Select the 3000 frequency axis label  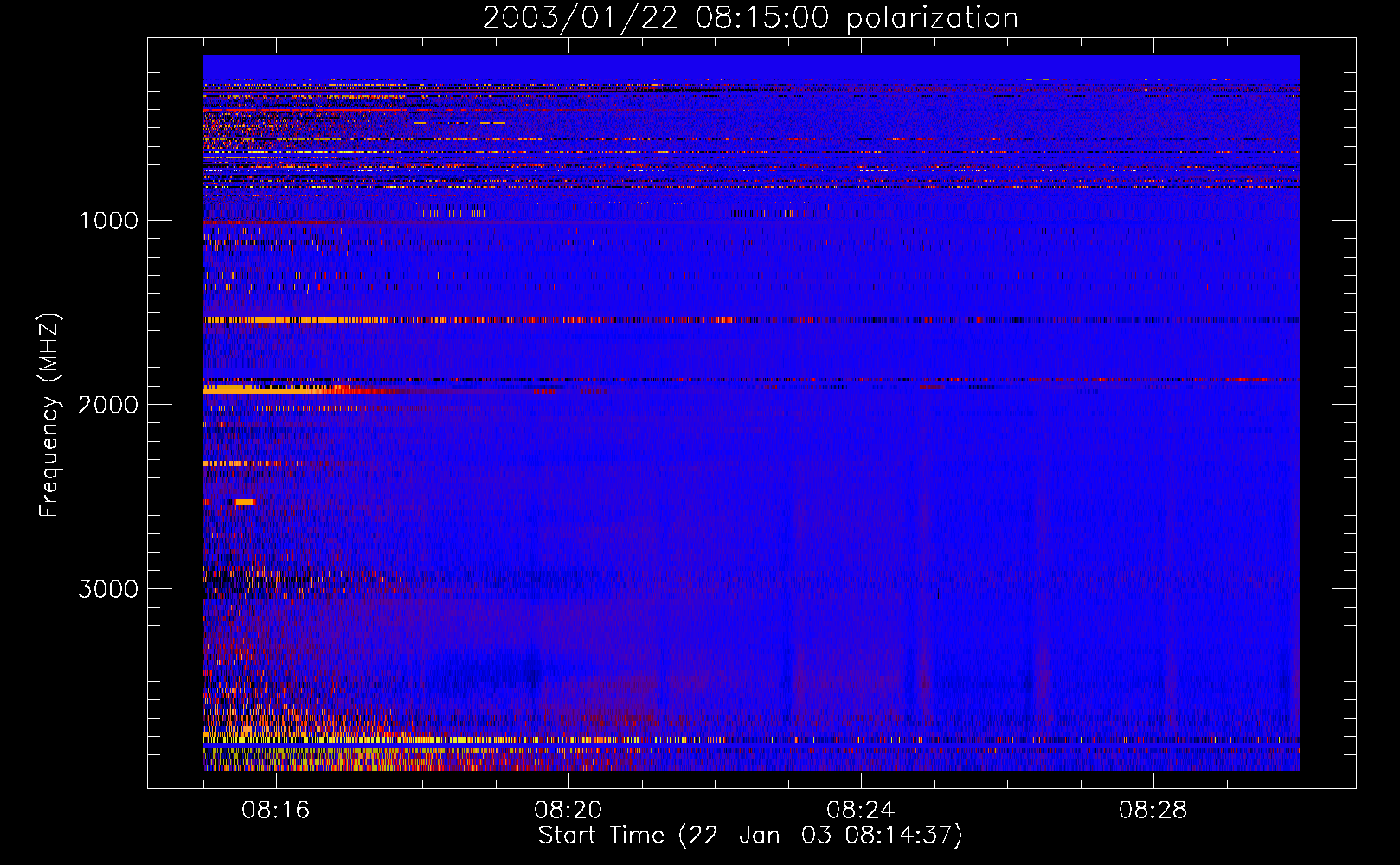click(108, 589)
